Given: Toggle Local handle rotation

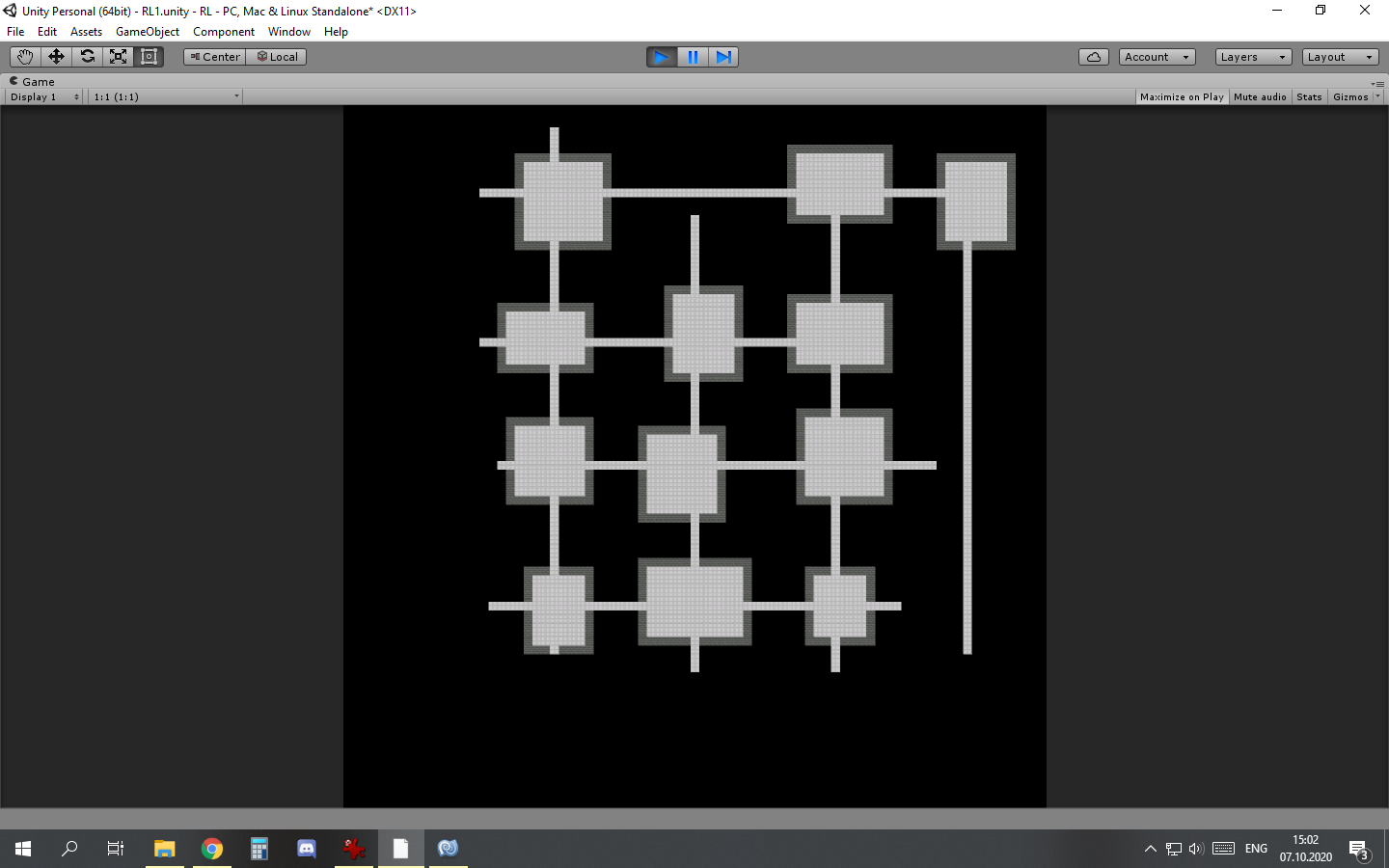Looking at the screenshot, I should (x=277, y=57).
